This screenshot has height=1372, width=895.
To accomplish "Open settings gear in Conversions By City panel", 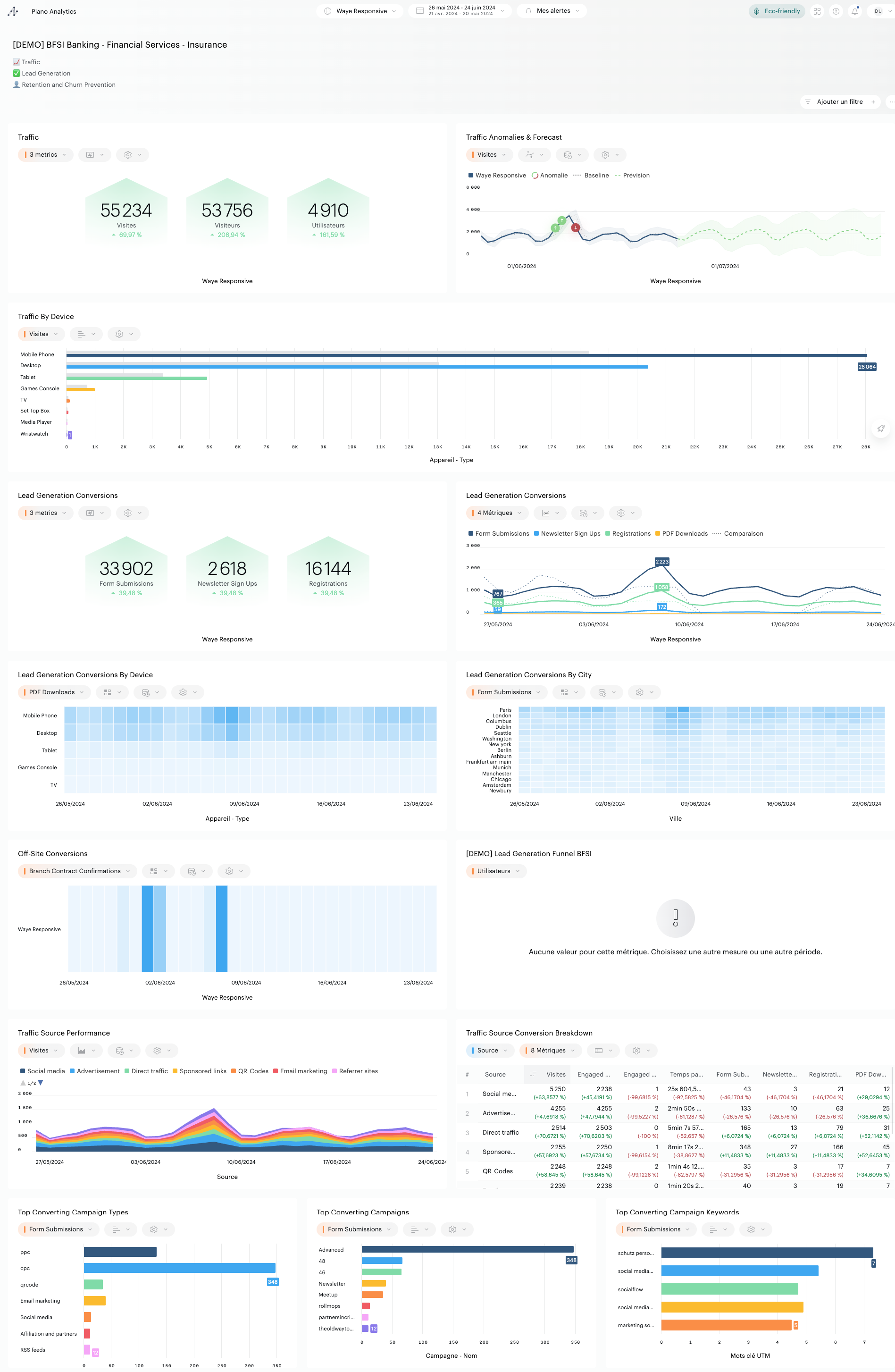I will [x=644, y=692].
